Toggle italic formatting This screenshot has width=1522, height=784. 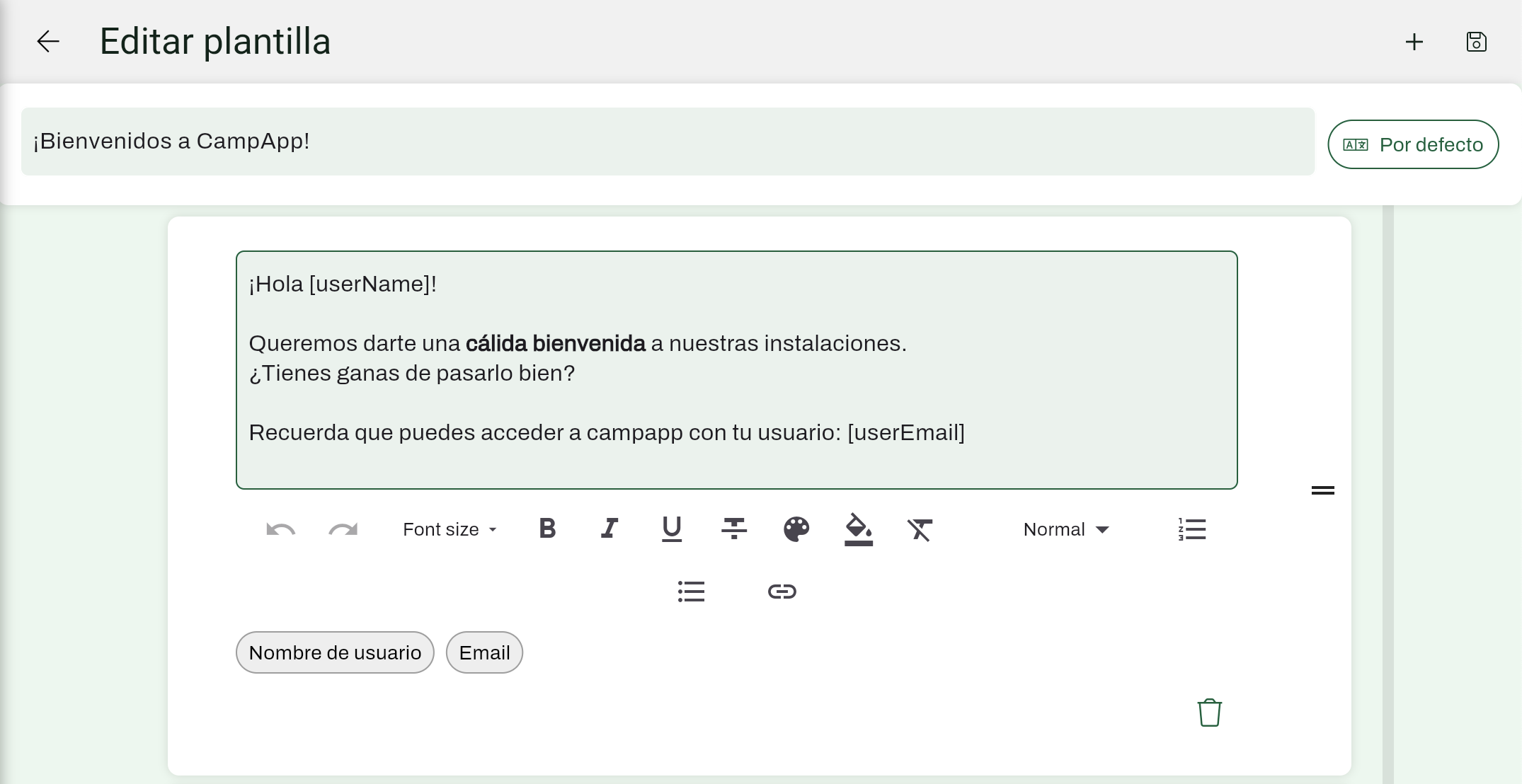point(610,529)
